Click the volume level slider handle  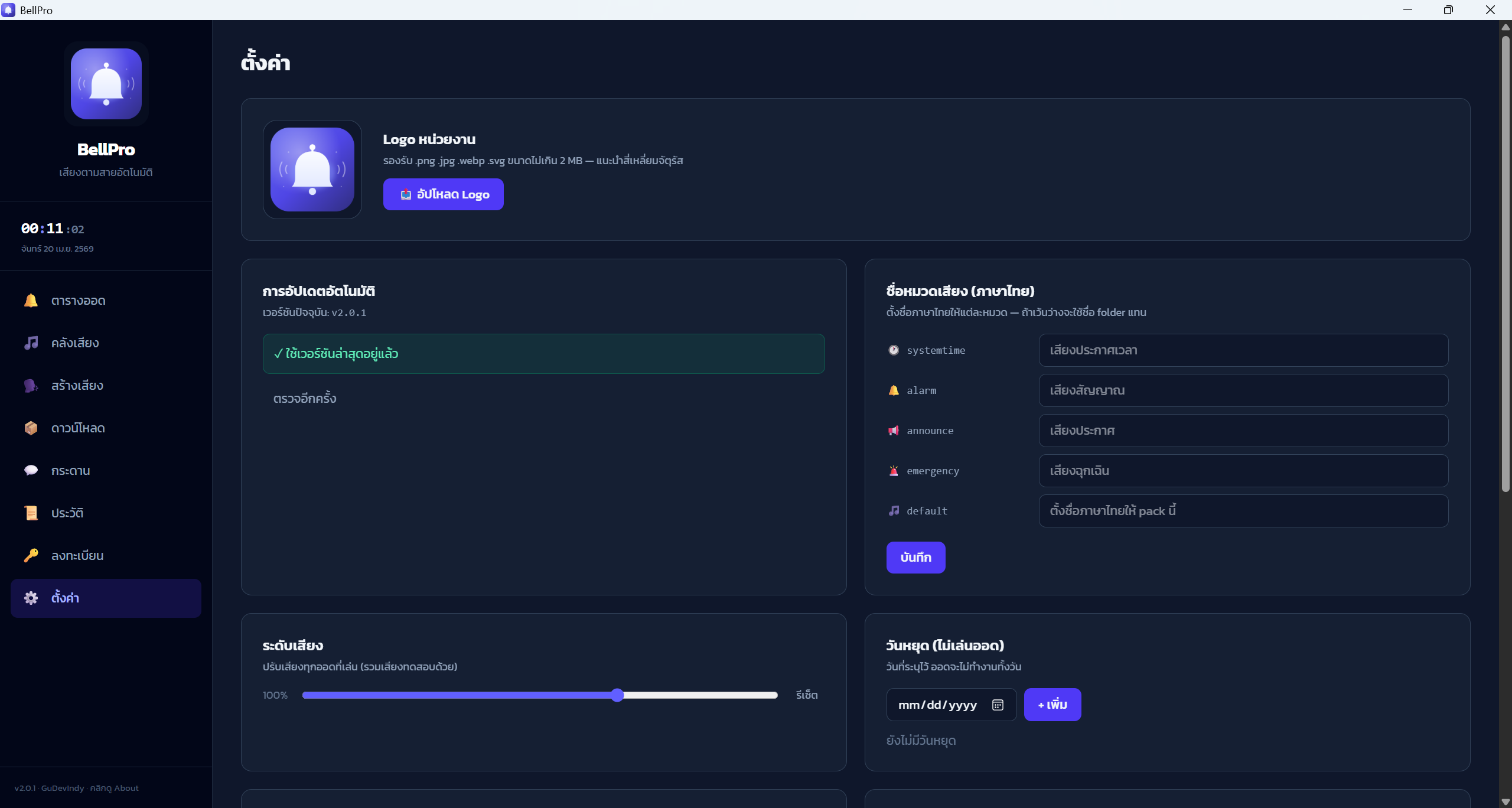point(617,695)
